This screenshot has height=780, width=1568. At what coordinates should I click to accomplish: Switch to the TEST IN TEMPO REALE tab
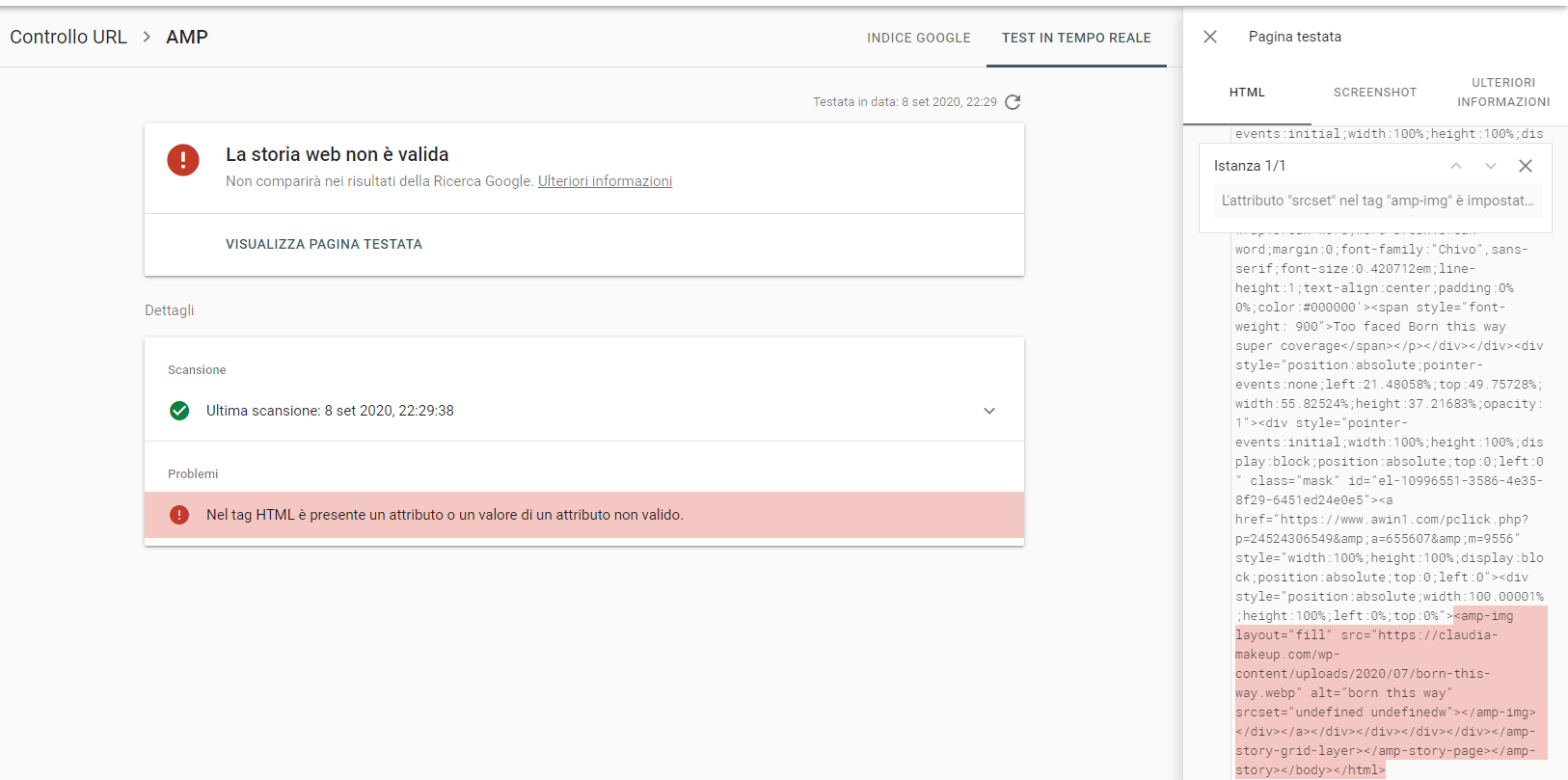click(x=1076, y=38)
